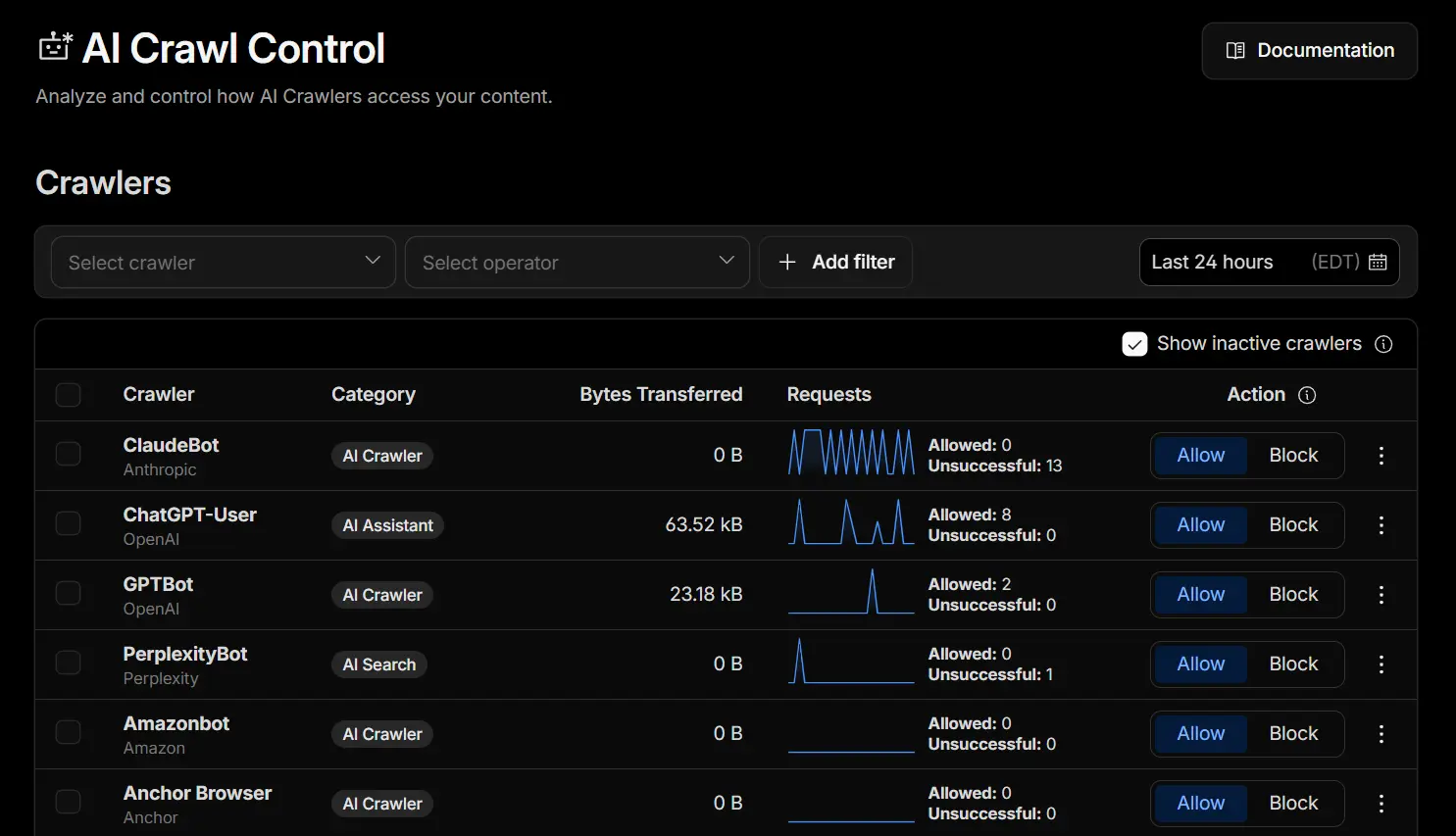Image resolution: width=1456 pixels, height=836 pixels.
Task: Open the Select operator dropdown
Action: (x=577, y=262)
